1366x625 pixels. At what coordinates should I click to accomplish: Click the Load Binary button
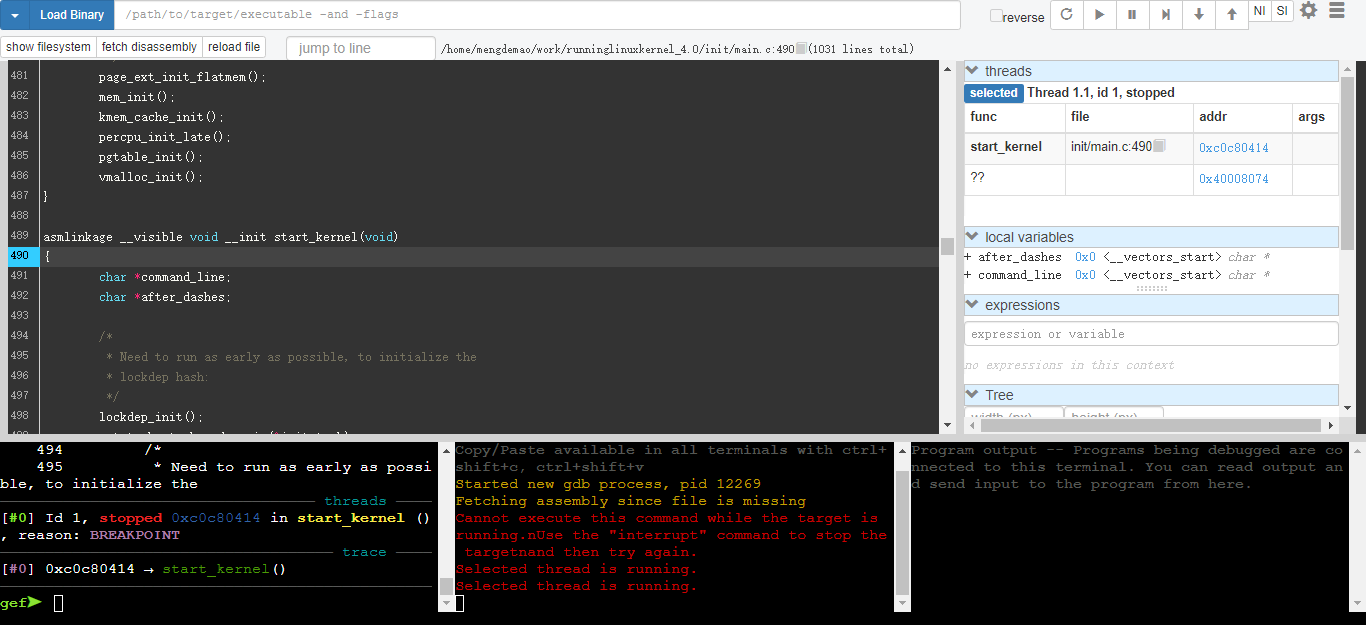pyautogui.click(x=71, y=15)
